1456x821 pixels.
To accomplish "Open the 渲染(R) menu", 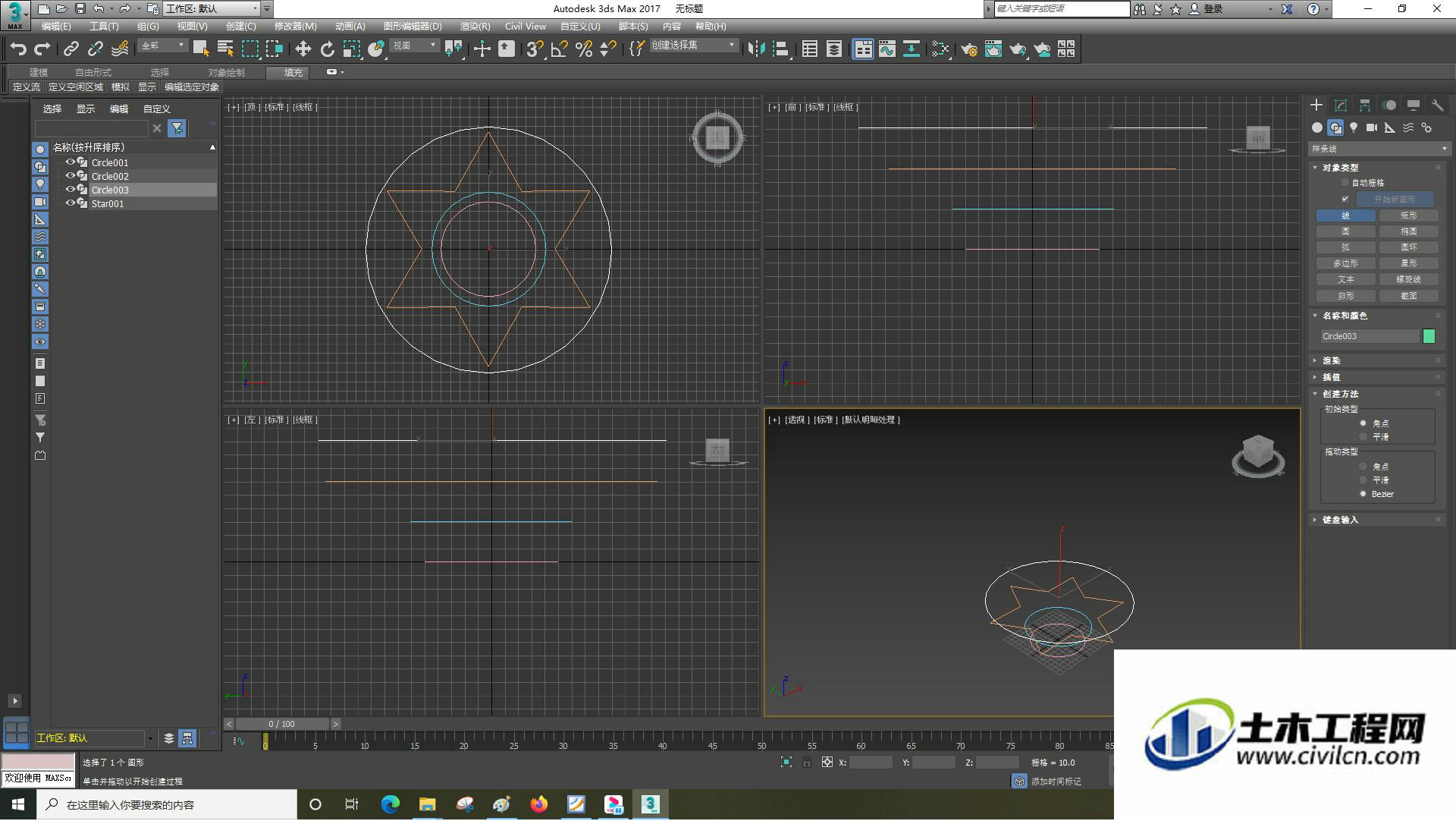I will pyautogui.click(x=475, y=27).
